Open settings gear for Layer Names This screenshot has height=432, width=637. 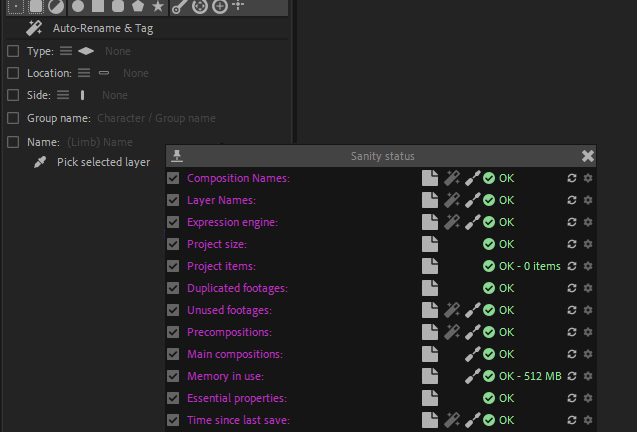click(588, 200)
